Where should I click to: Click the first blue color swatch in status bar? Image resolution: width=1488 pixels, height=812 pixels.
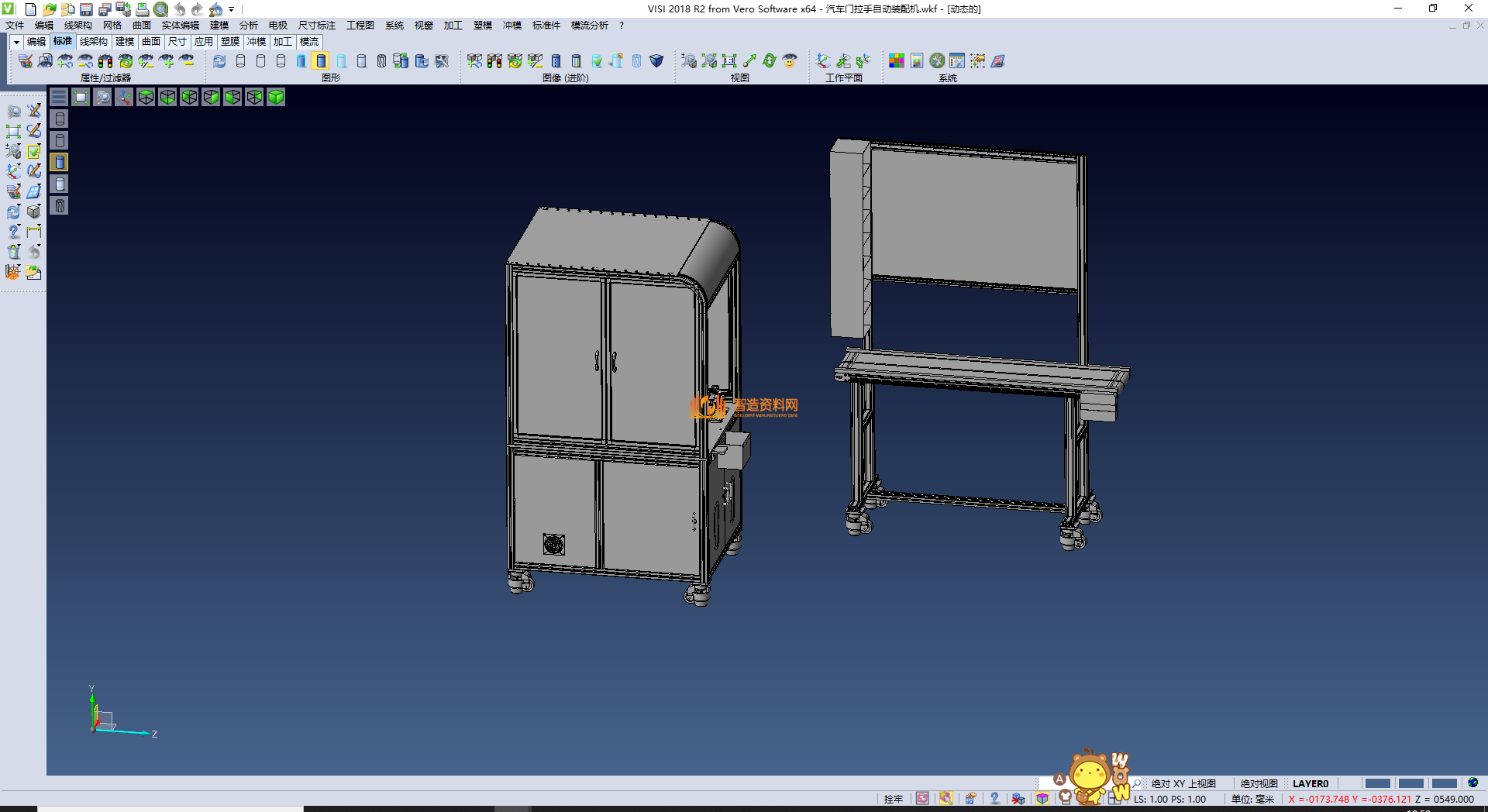click(x=1377, y=783)
